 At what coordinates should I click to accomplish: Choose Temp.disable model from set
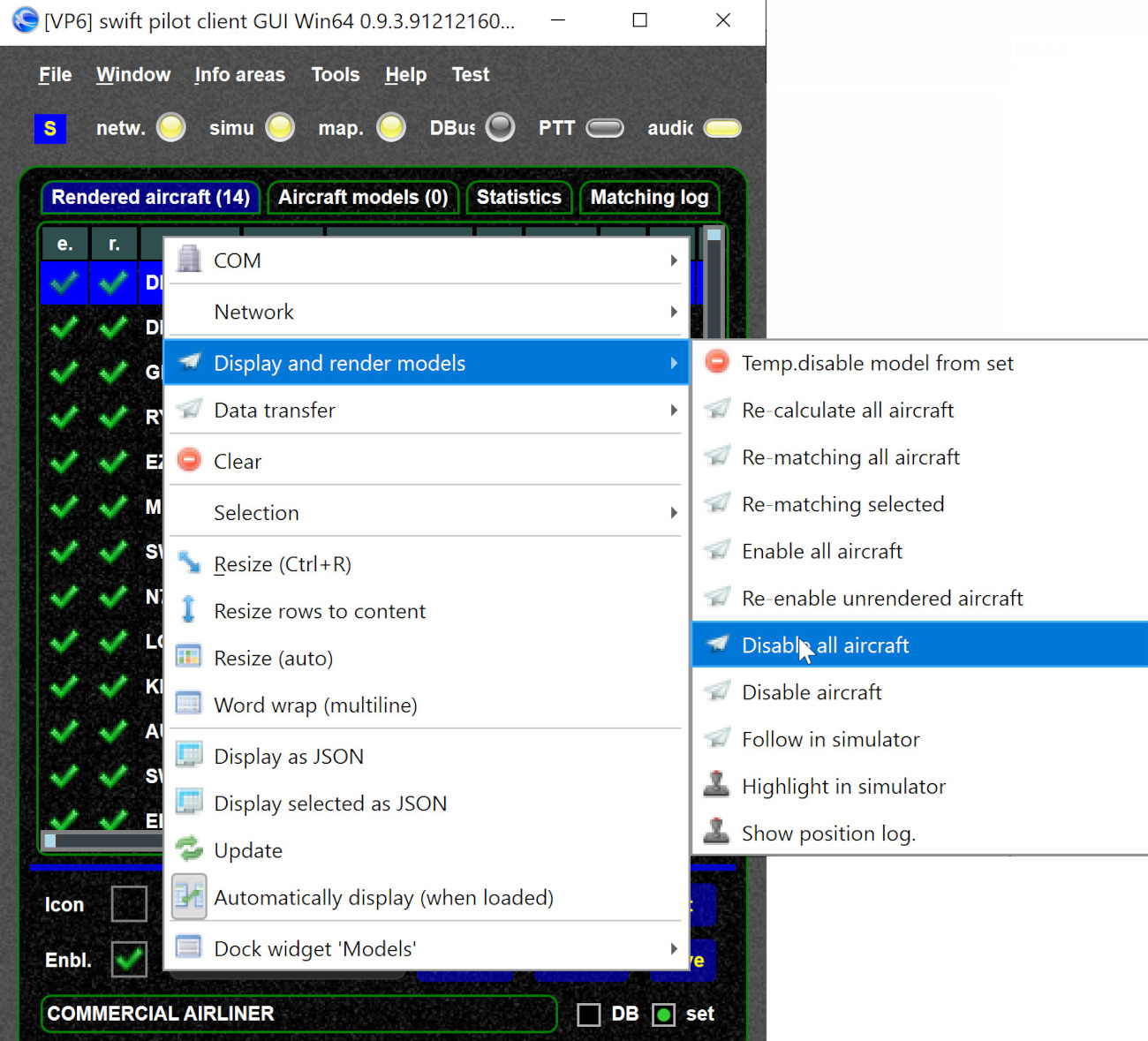coord(920,363)
